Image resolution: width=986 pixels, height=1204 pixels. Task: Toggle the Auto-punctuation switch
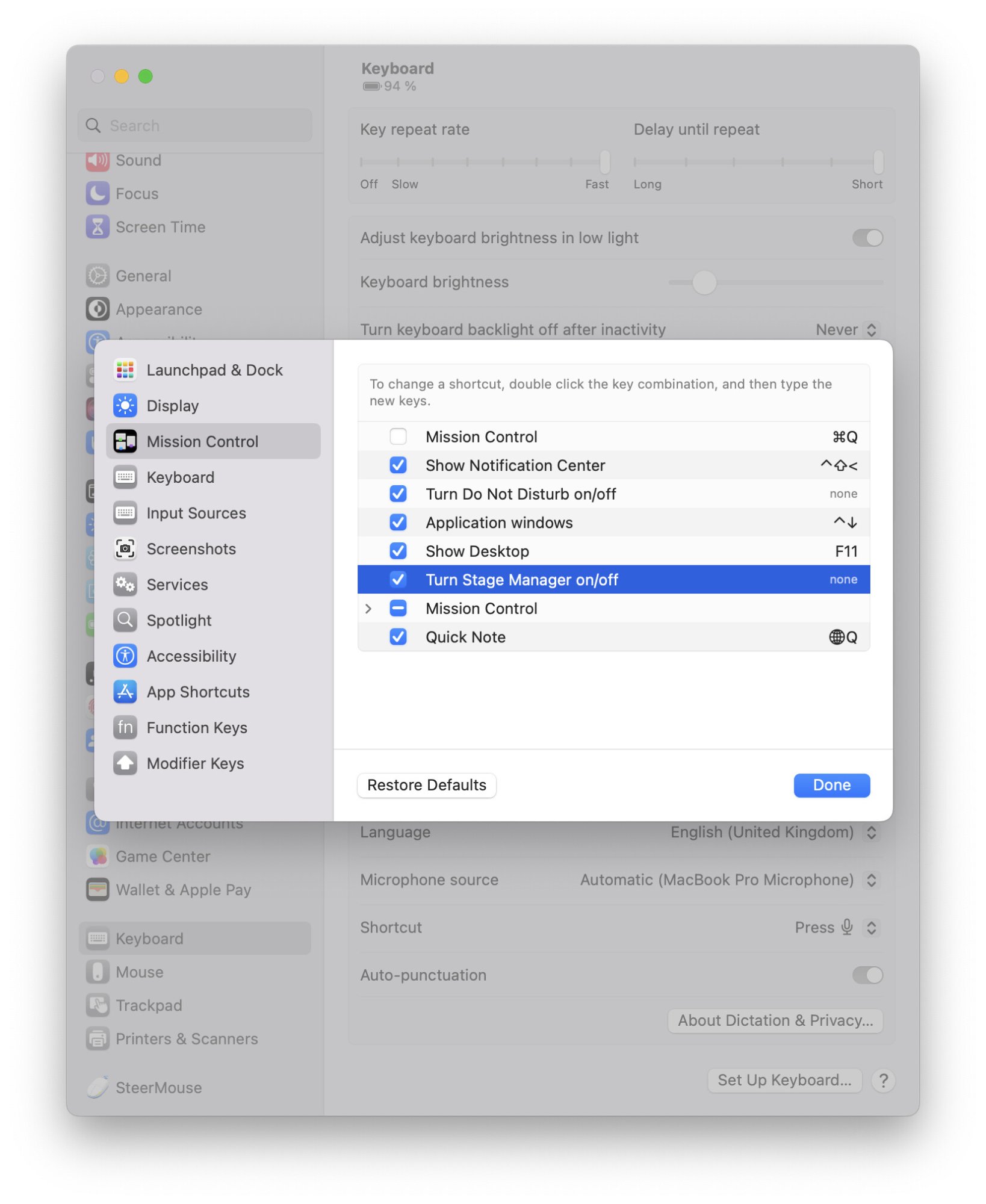[x=867, y=975]
